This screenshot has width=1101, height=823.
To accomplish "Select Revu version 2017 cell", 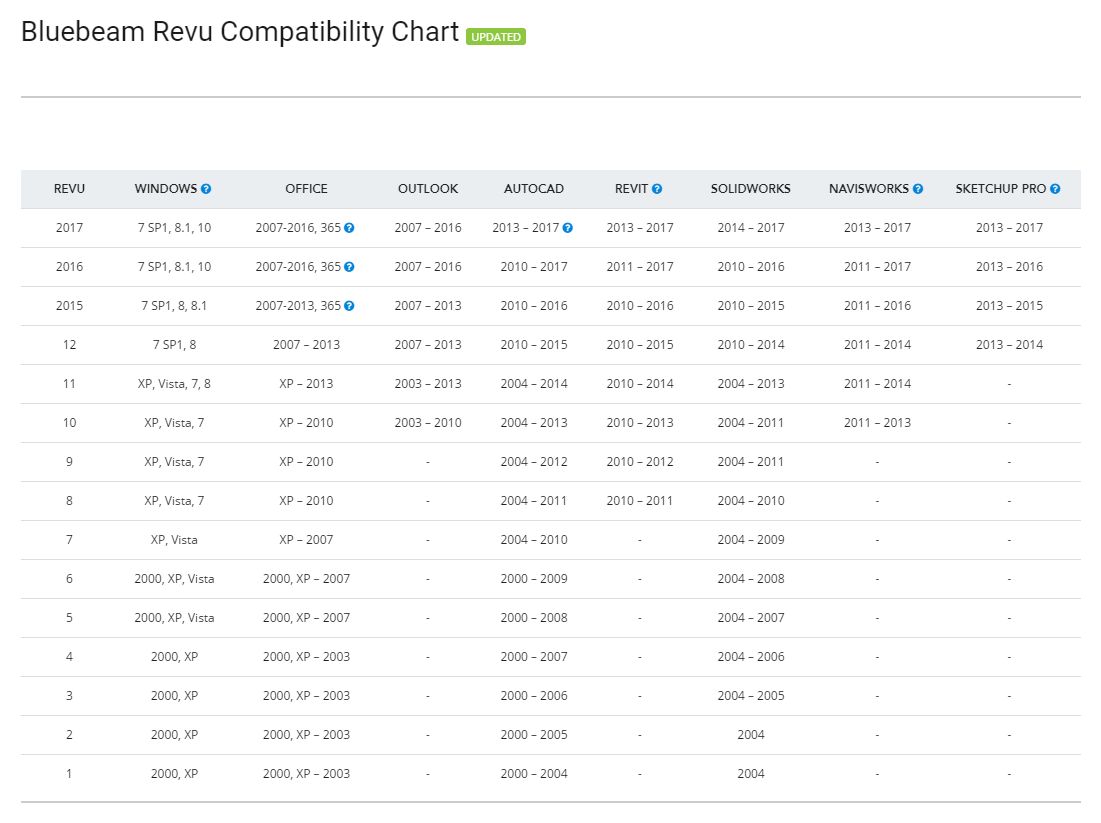I will coord(69,228).
